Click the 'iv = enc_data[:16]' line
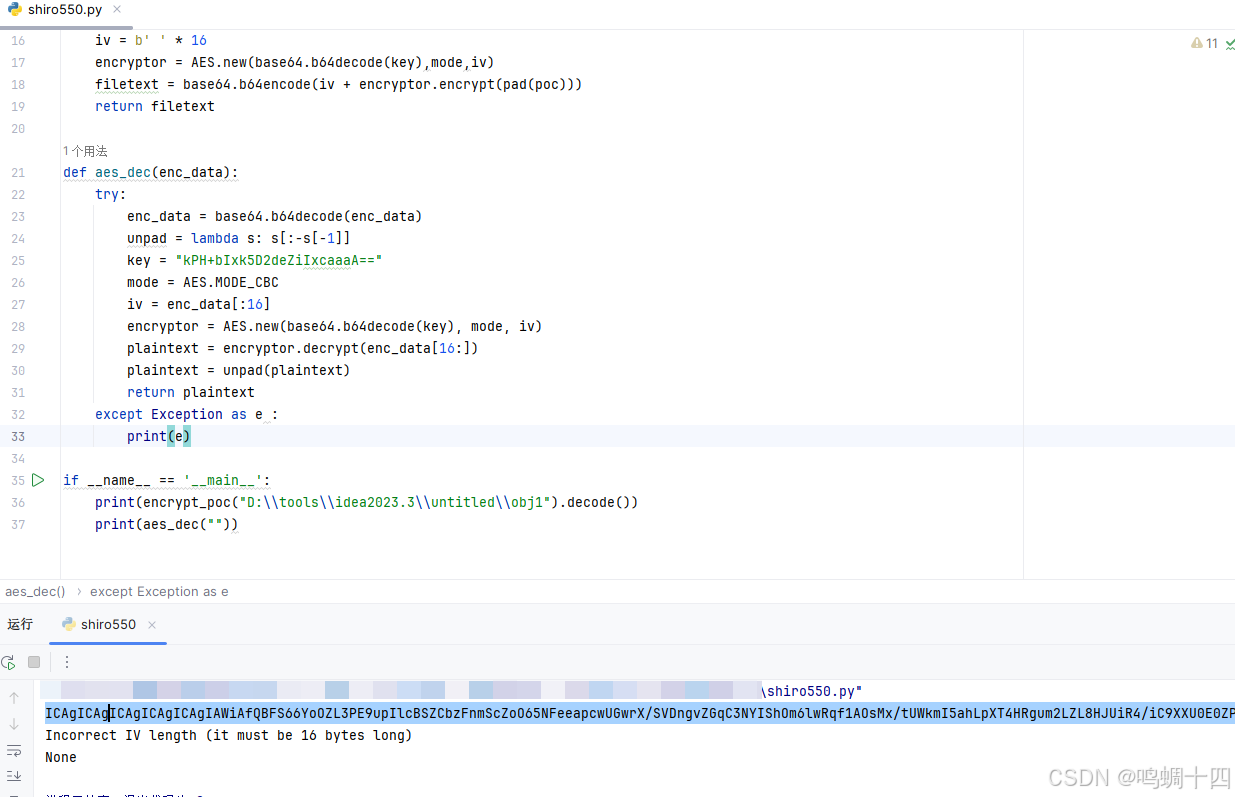The image size is (1235, 797). click(199, 304)
